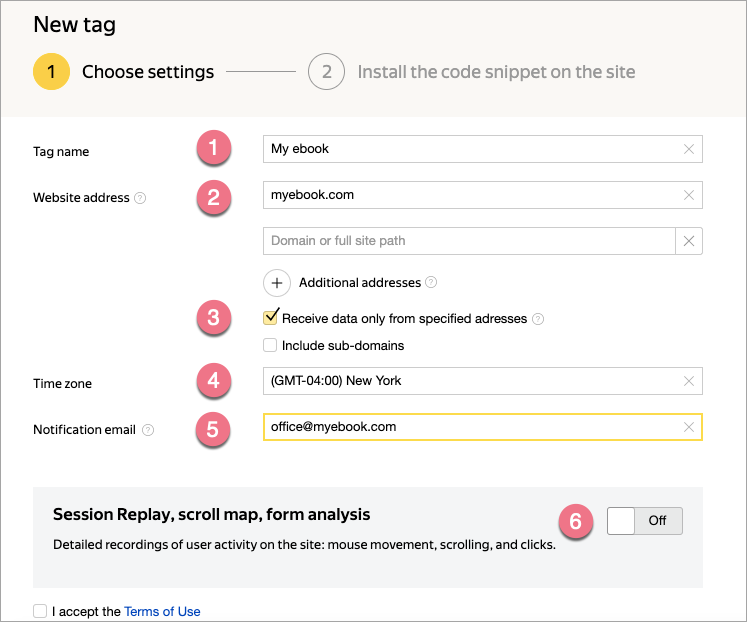
Task: Remove the empty additional domain field
Action: 689,241
